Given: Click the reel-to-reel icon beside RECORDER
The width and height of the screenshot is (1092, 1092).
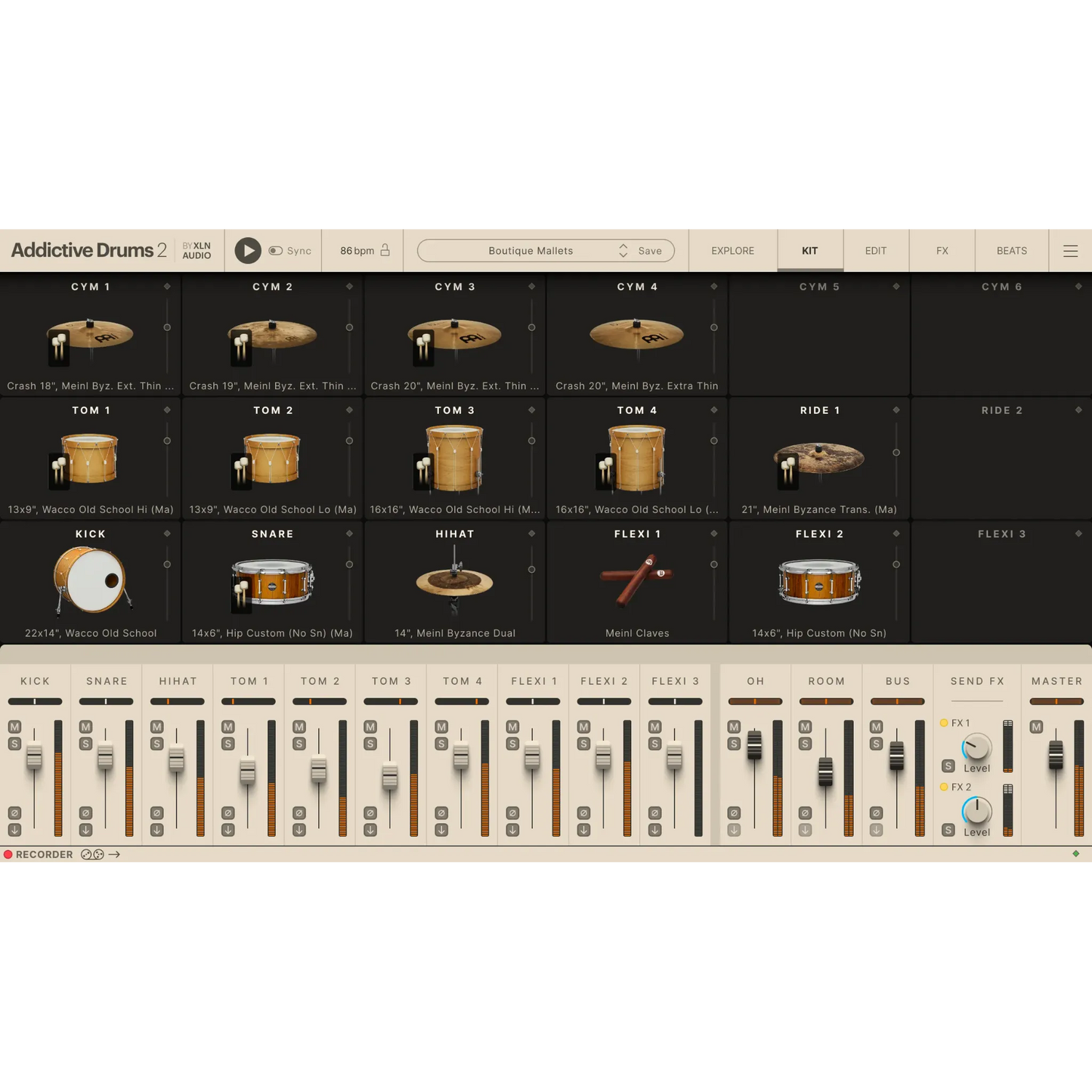Looking at the screenshot, I should tap(91, 854).
